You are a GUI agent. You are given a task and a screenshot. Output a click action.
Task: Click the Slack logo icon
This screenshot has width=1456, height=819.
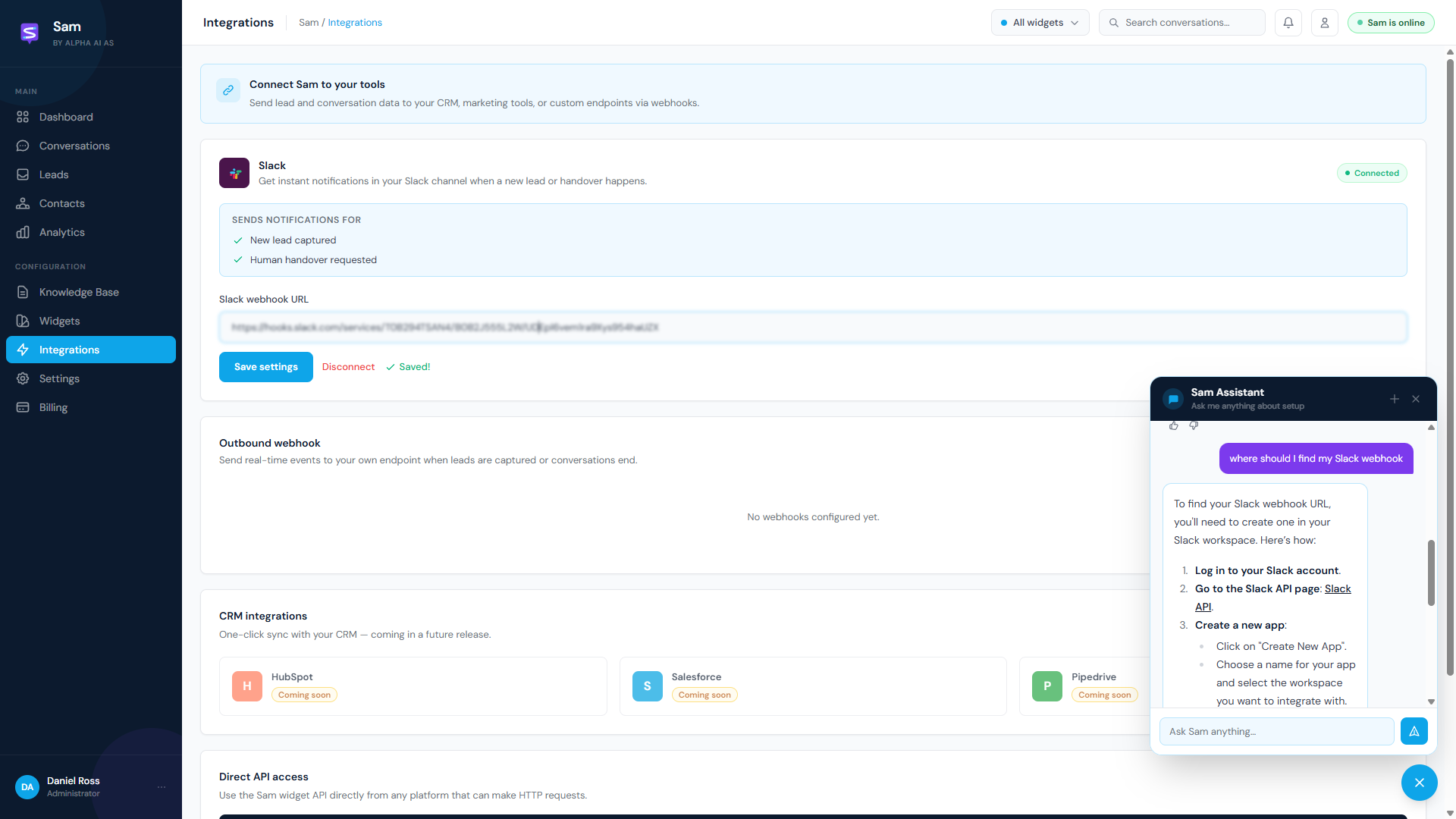(234, 173)
